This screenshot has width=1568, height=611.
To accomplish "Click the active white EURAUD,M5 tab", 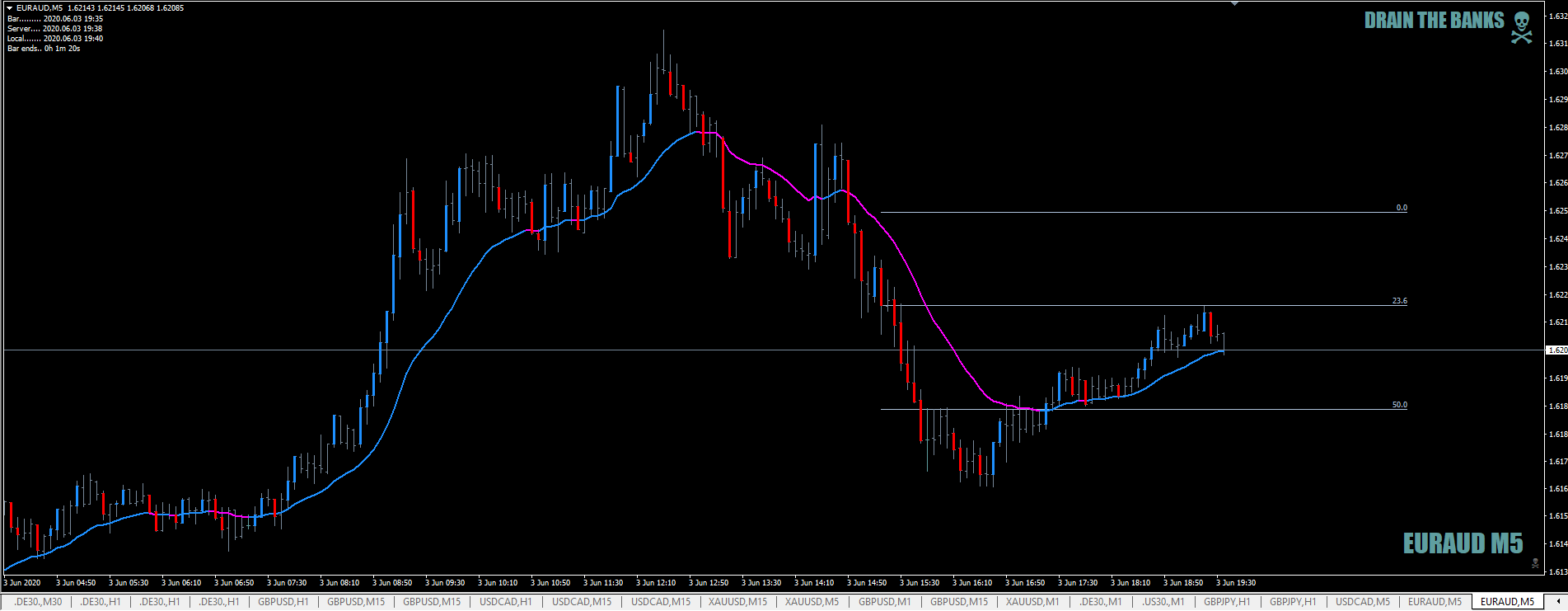I will [x=1507, y=602].
